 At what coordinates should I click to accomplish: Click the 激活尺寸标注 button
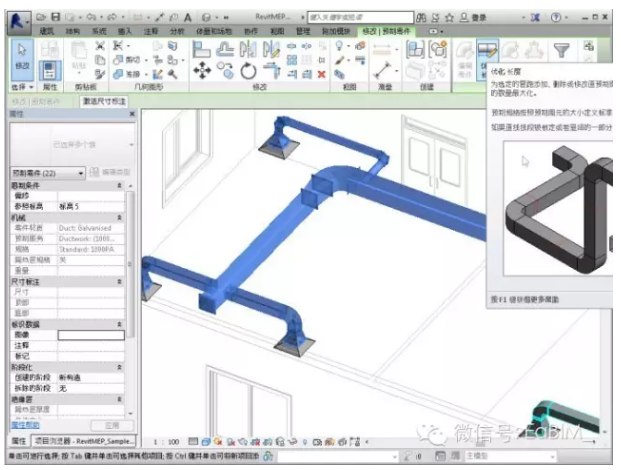(104, 101)
